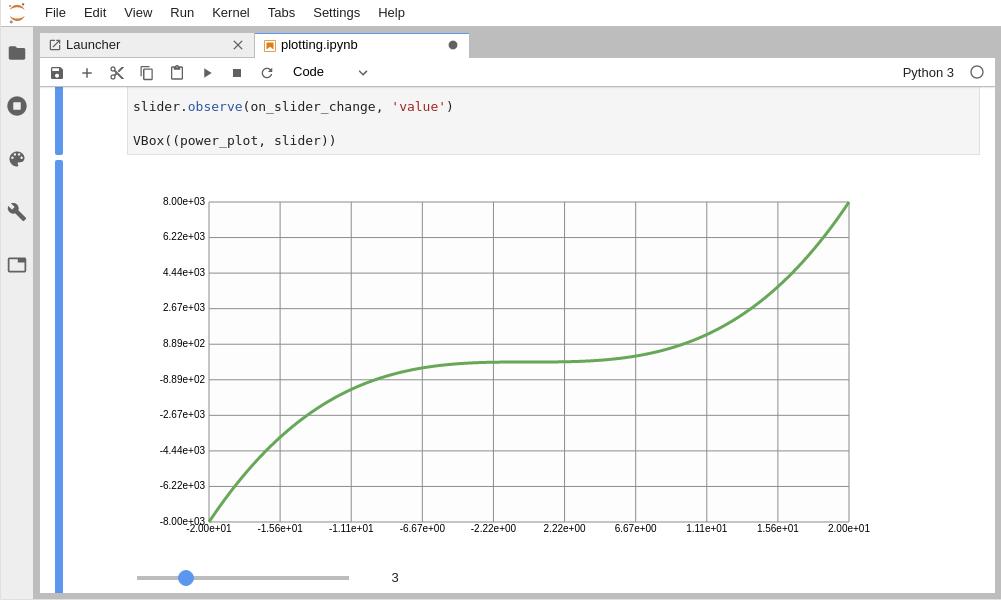Open the Run menu
The width and height of the screenshot is (1001, 600).
[x=182, y=13]
